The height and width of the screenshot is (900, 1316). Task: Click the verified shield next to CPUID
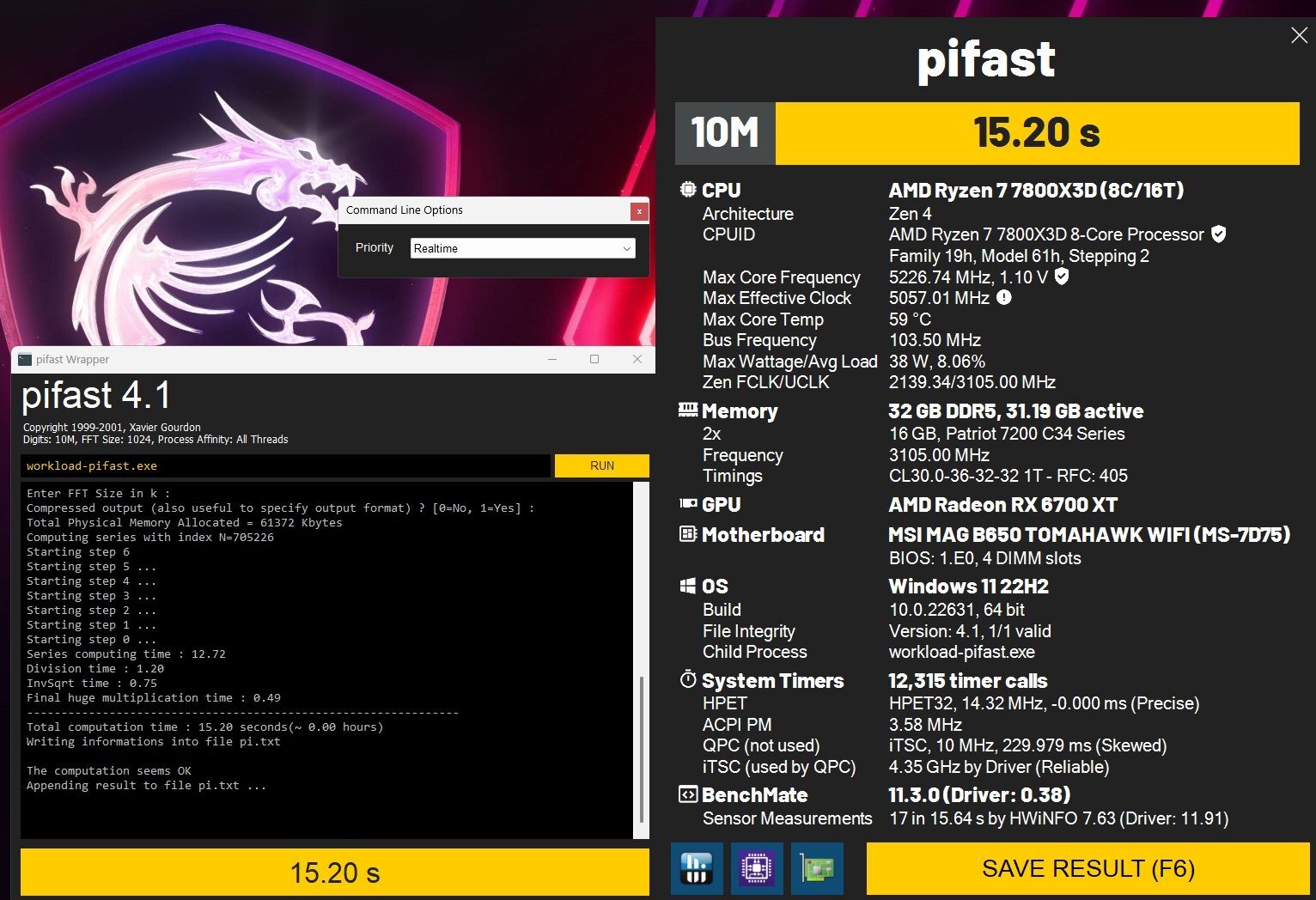(x=1218, y=234)
